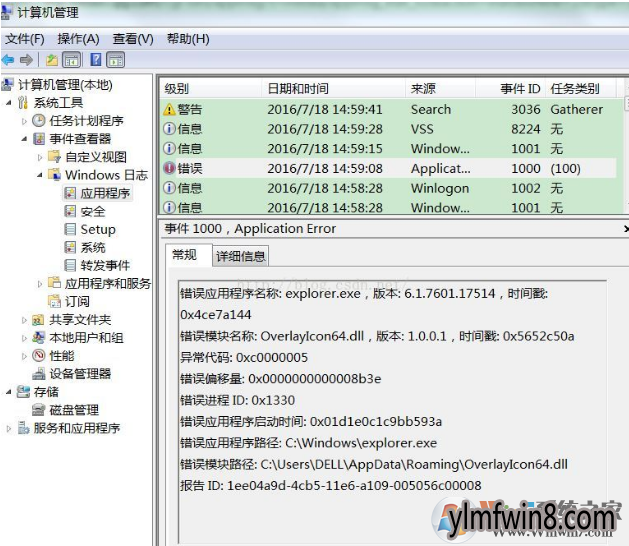
Task: Expand the 任务计划程序 node arrow
Action: [x=24, y=121]
